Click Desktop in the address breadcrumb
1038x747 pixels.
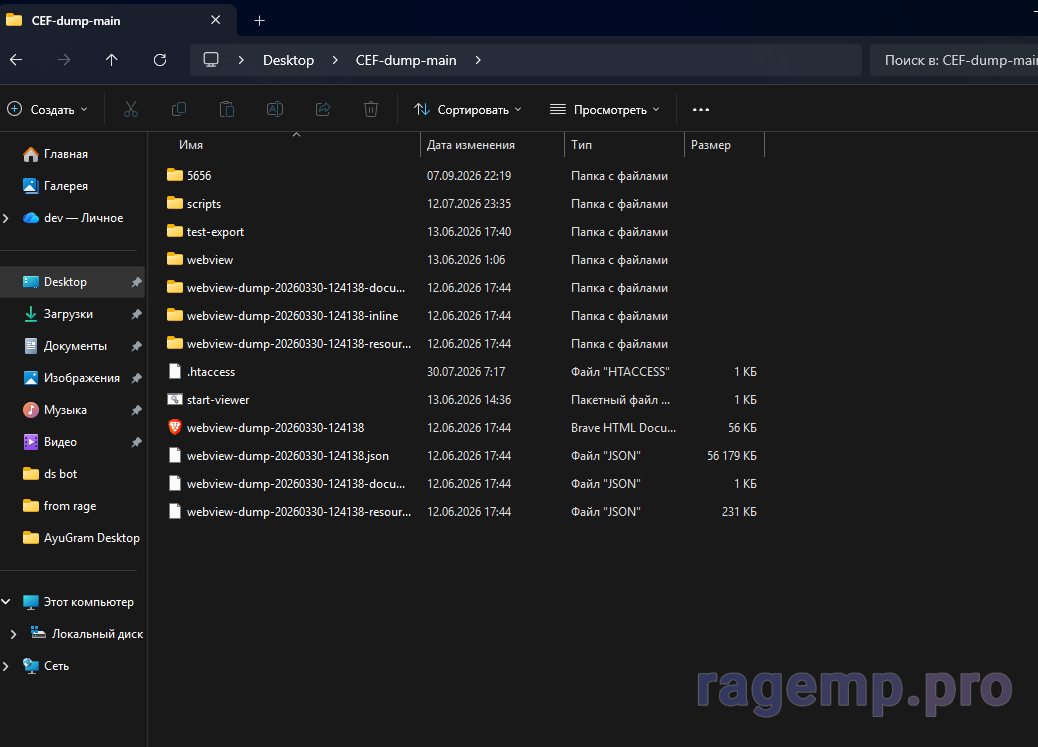pyautogui.click(x=289, y=60)
